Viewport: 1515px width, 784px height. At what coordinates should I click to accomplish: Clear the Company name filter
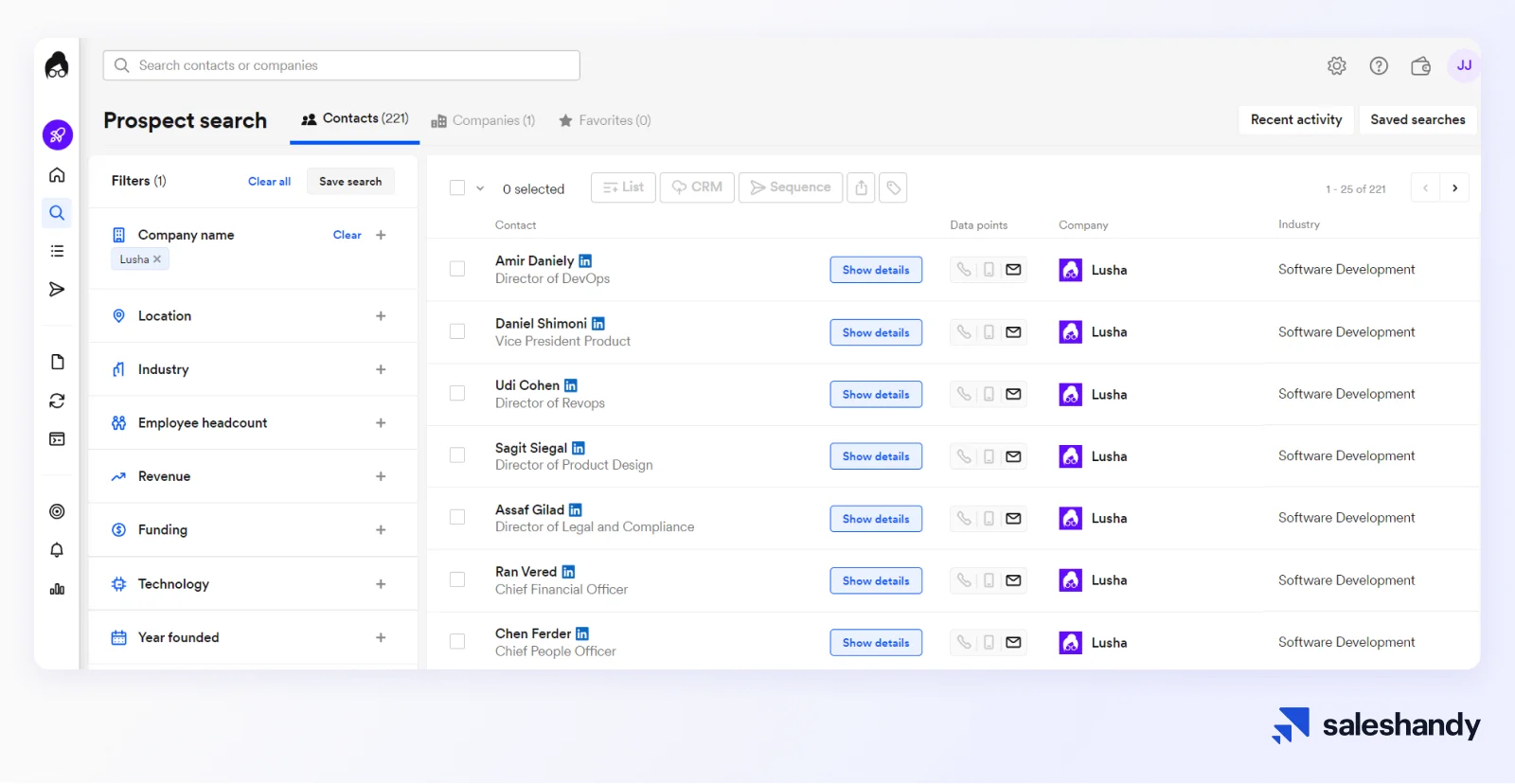tap(347, 235)
